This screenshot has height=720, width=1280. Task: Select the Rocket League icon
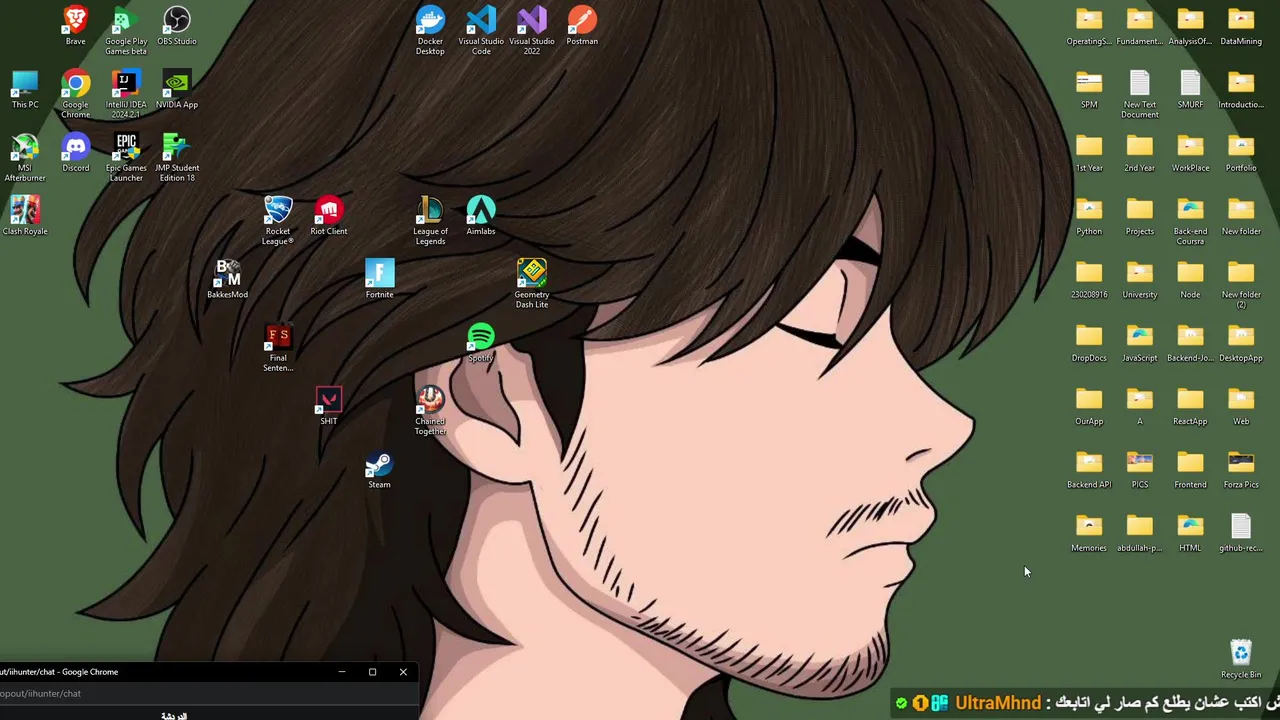[x=278, y=220]
